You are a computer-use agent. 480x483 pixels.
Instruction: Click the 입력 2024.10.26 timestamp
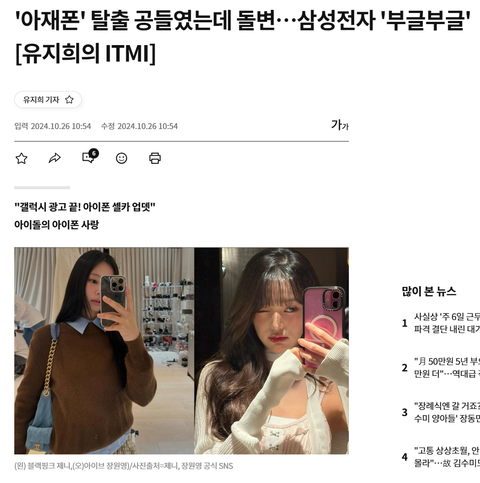click(x=53, y=126)
